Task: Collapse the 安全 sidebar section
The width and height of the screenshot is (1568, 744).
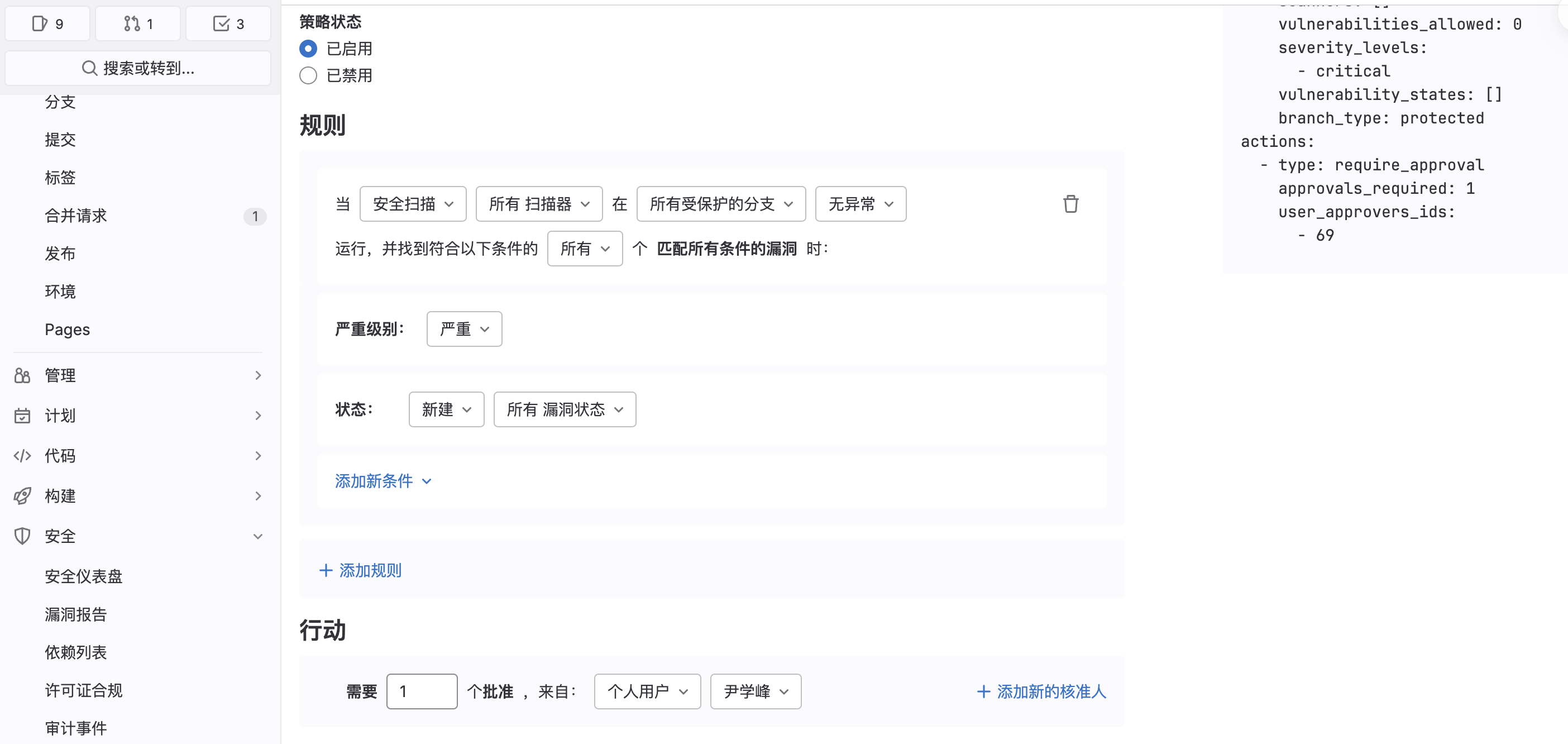Action: point(258,536)
